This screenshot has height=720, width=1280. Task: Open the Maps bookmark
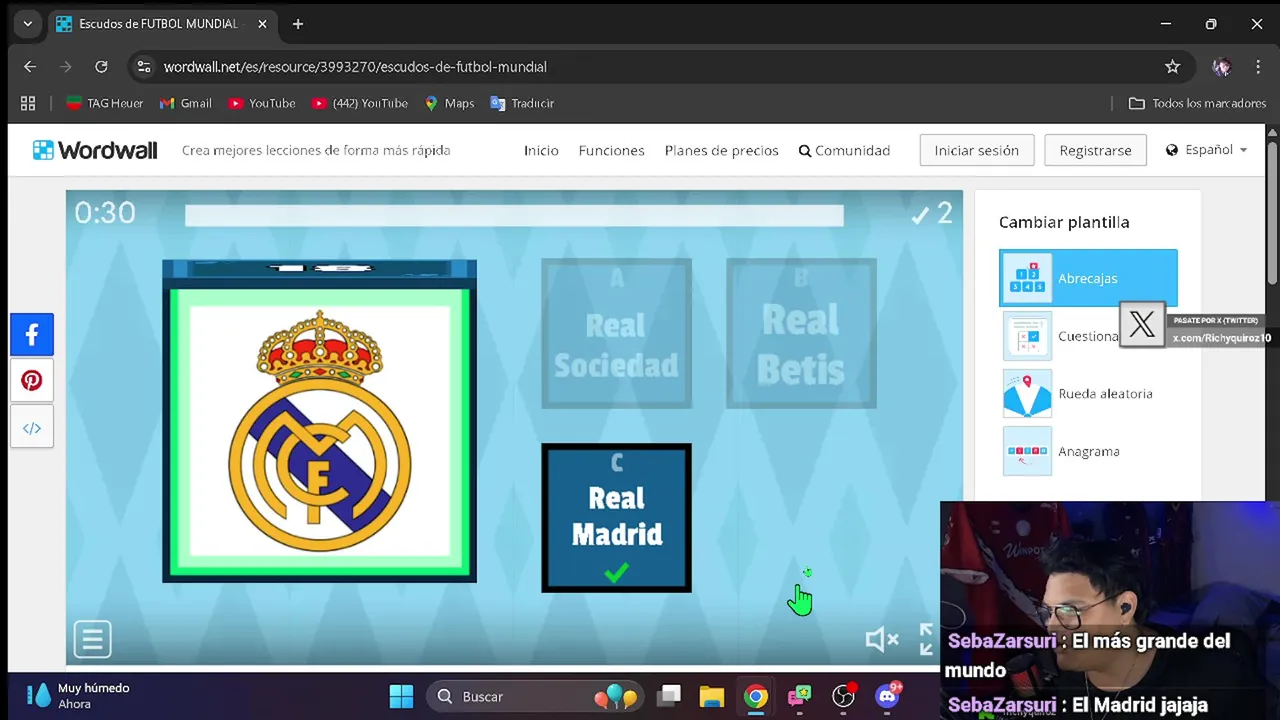449,103
